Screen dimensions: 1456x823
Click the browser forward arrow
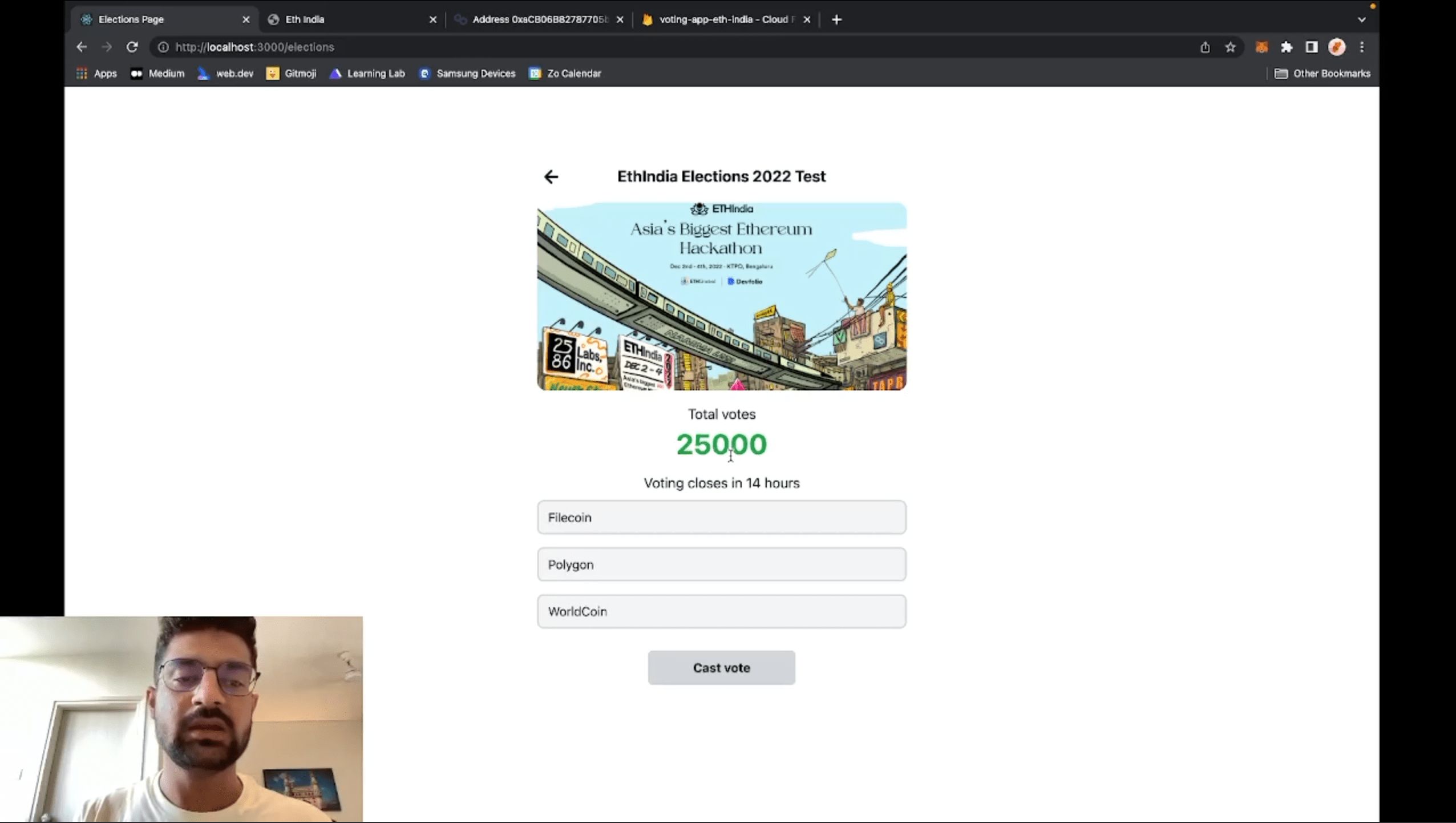pos(107,47)
